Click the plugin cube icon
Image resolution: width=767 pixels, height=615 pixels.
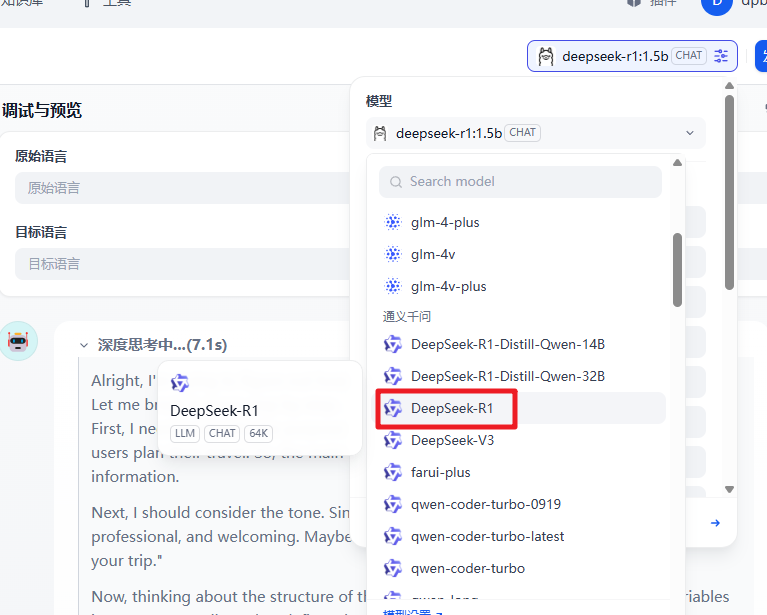[633, 3]
